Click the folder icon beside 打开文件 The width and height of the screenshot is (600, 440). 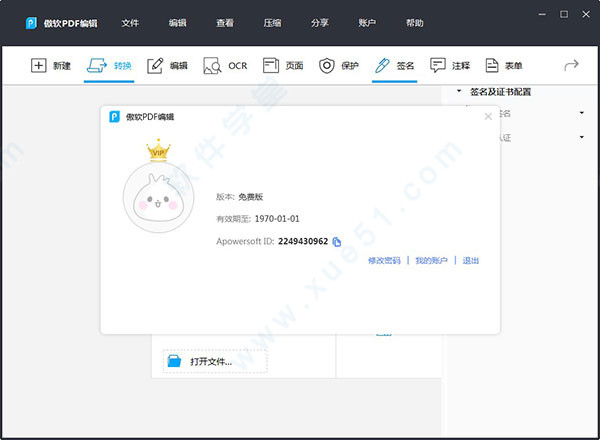[x=174, y=361]
